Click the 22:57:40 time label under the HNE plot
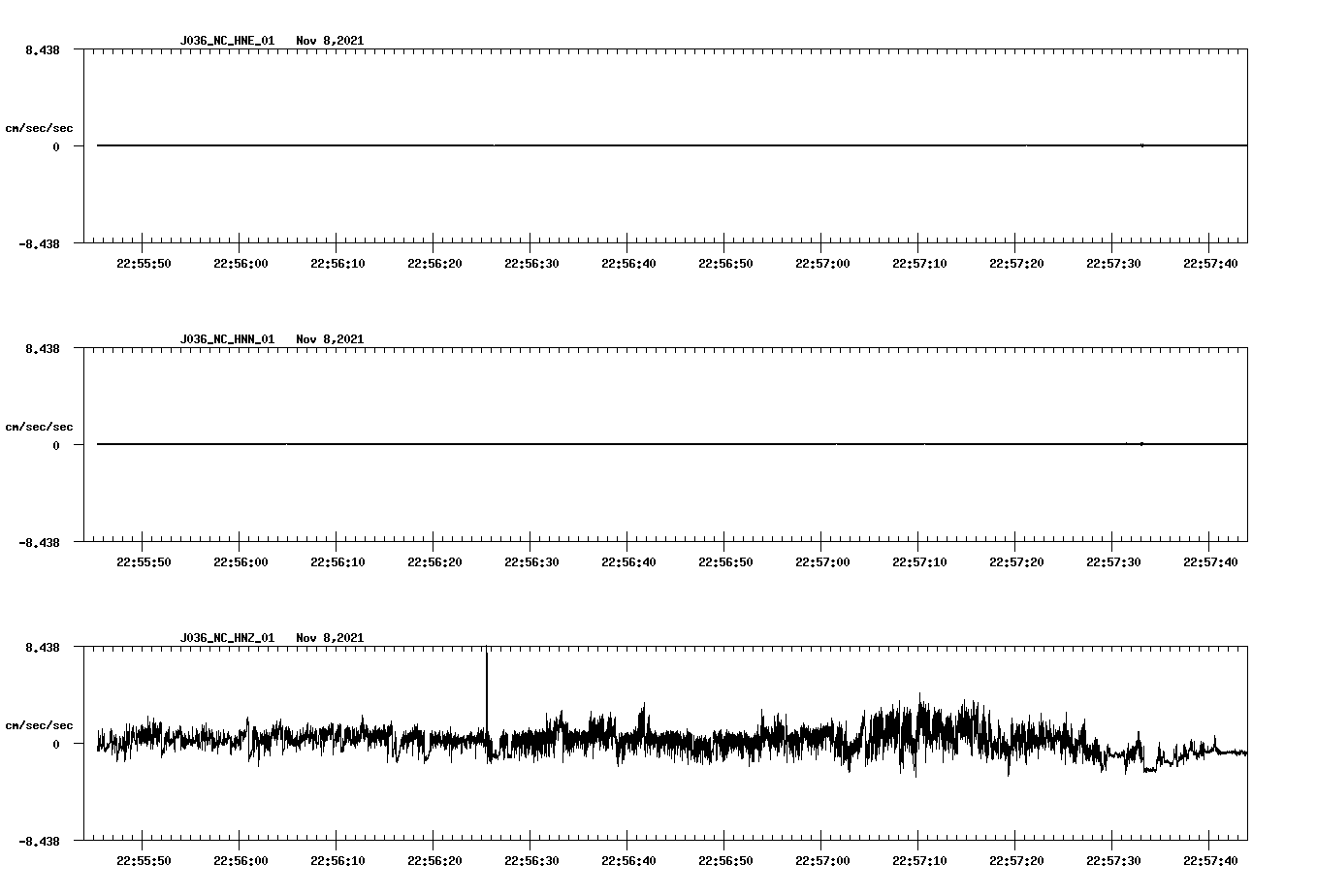 point(1210,264)
